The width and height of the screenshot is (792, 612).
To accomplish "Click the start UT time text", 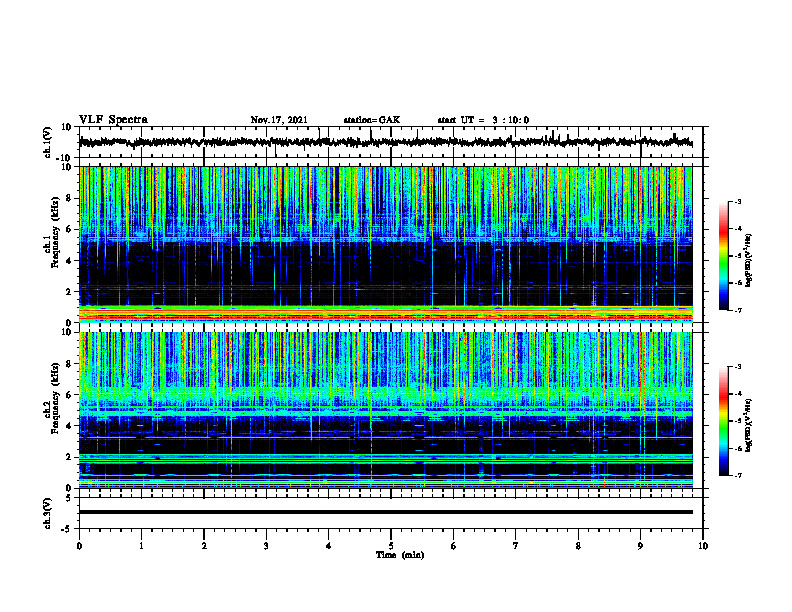I will pyautogui.click(x=483, y=120).
